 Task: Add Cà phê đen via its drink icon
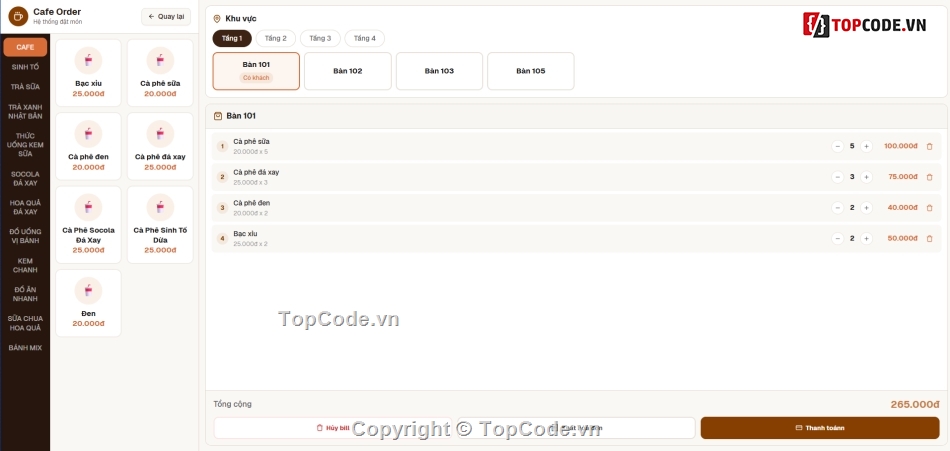coord(88,134)
